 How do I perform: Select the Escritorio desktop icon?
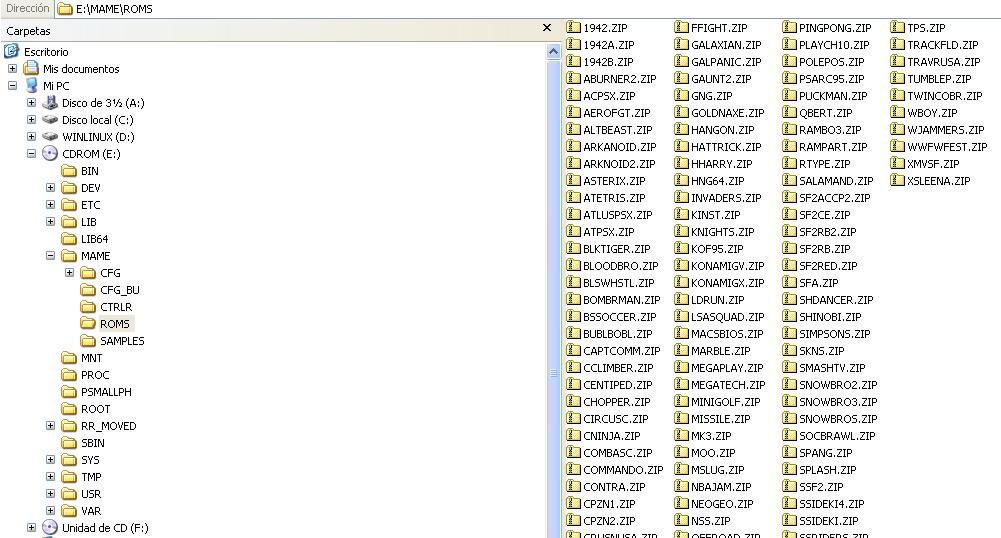click(11, 52)
